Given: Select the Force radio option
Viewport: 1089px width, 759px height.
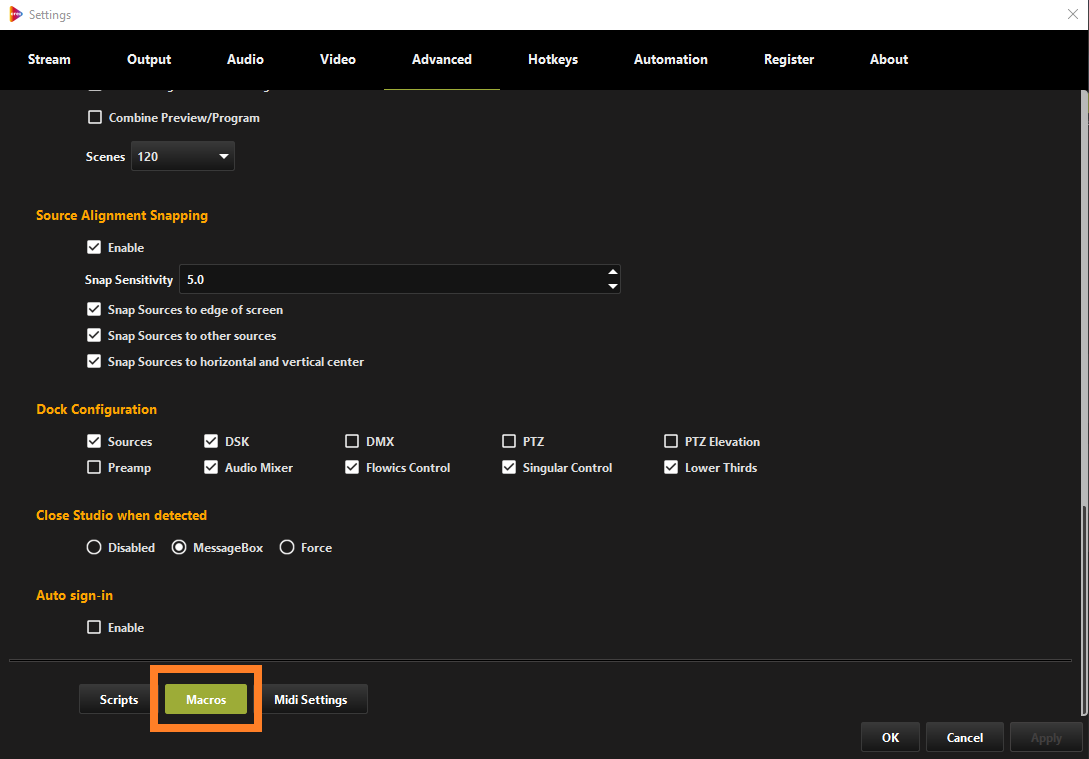Looking at the screenshot, I should 287,547.
